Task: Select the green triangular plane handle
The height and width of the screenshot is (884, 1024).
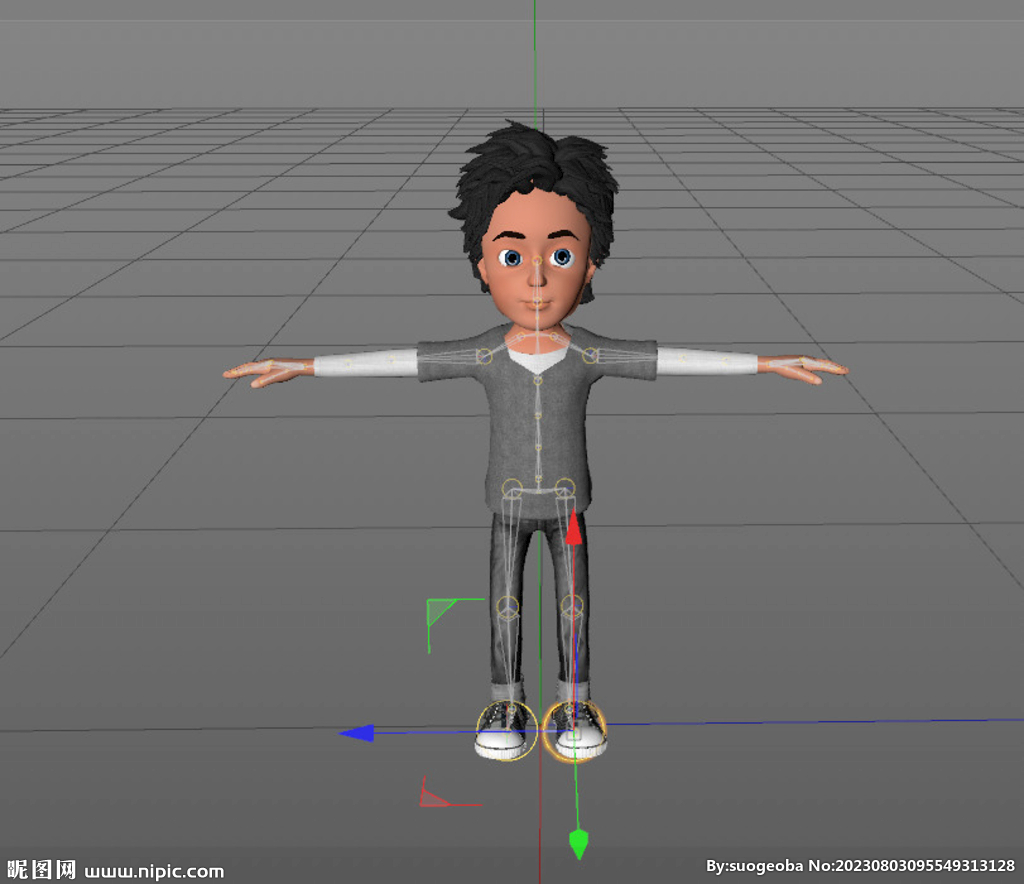Action: pyautogui.click(x=439, y=612)
